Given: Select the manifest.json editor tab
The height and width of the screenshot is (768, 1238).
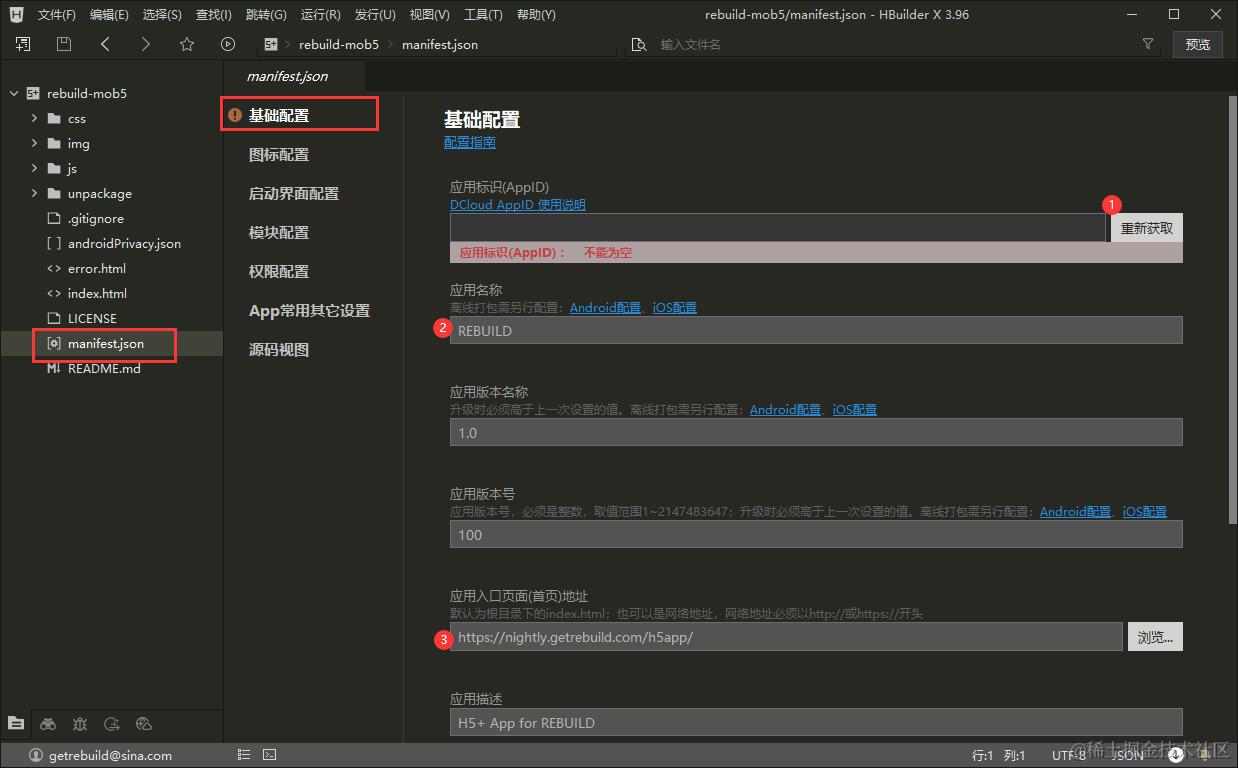Looking at the screenshot, I should point(288,76).
